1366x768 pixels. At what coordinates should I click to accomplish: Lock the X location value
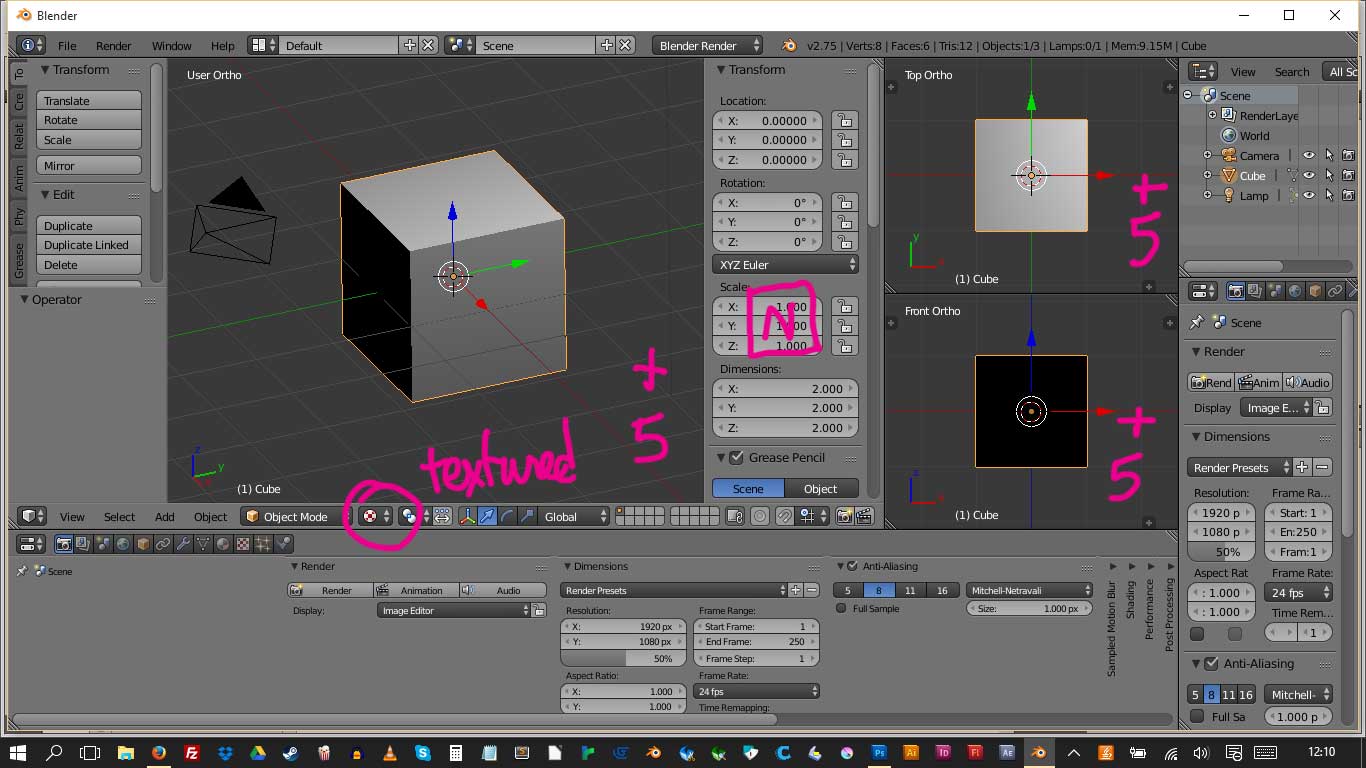coord(845,120)
